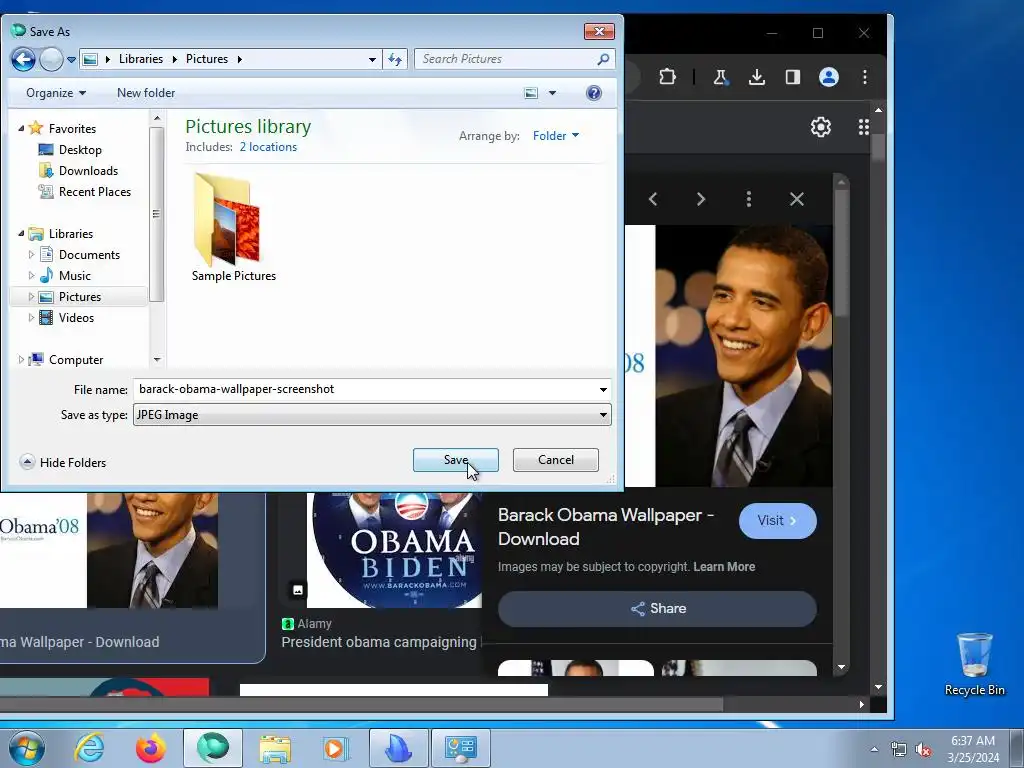Open recent pages dropdown beside forward arrow
This screenshot has width=1024, height=768.
[x=71, y=59]
